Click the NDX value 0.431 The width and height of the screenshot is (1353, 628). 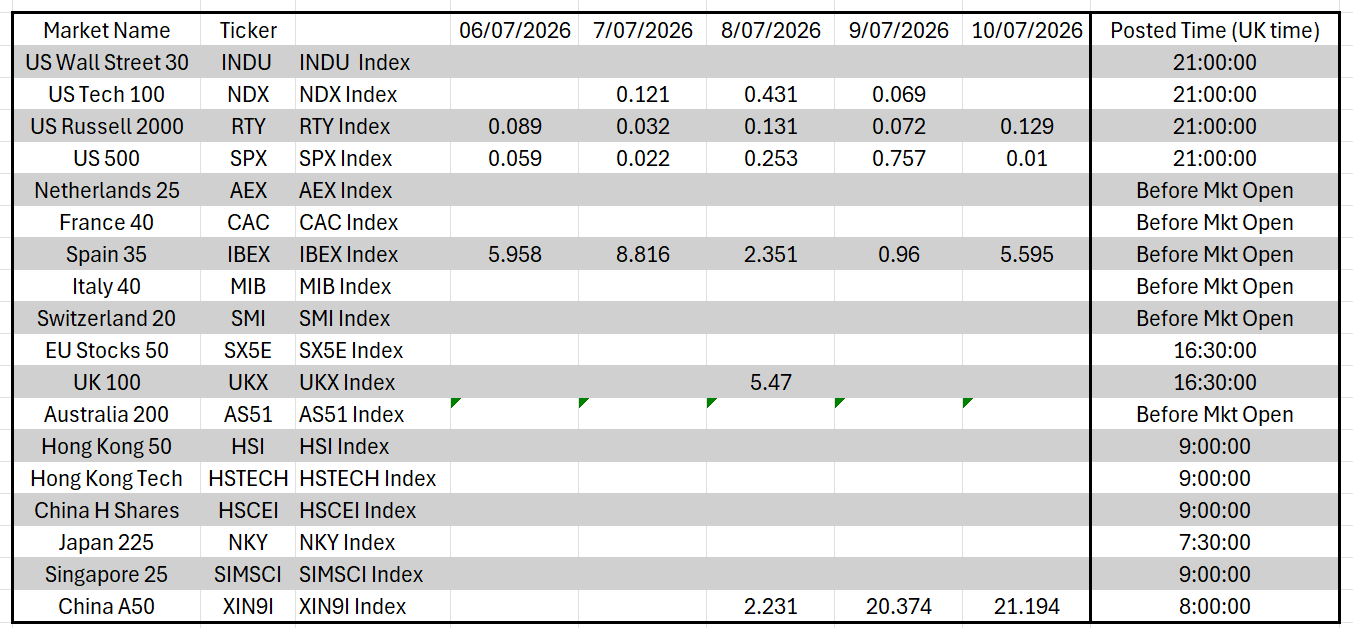point(771,94)
